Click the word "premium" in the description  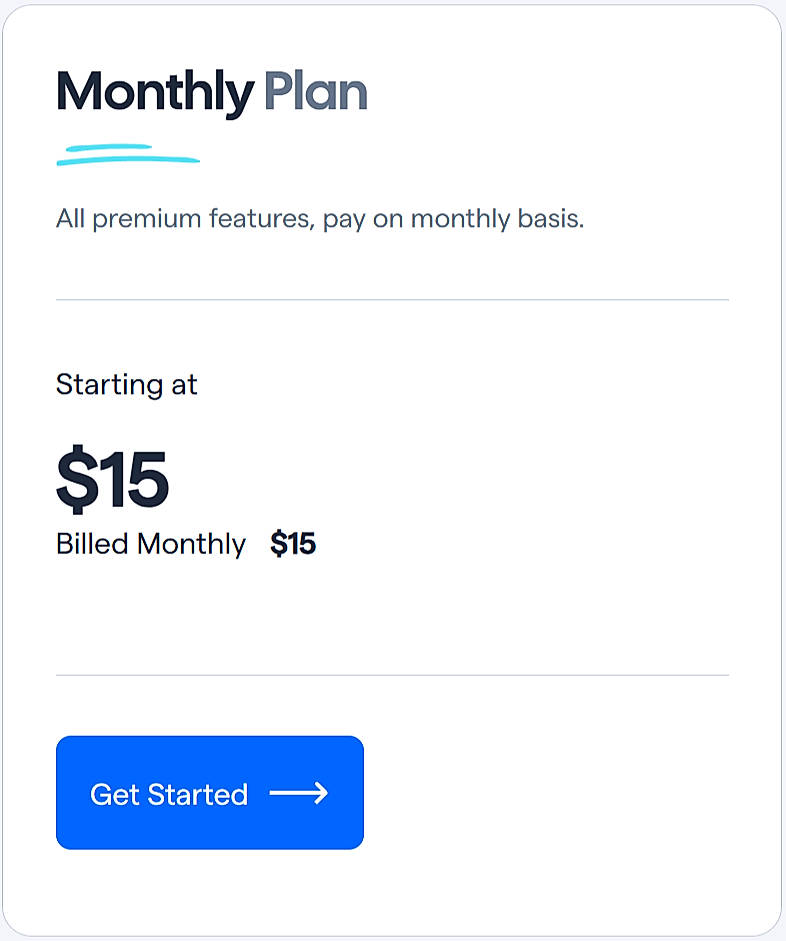click(150, 218)
